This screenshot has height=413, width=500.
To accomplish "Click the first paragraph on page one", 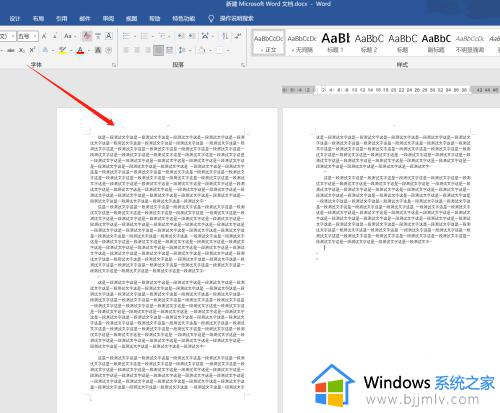I will 168,169.
